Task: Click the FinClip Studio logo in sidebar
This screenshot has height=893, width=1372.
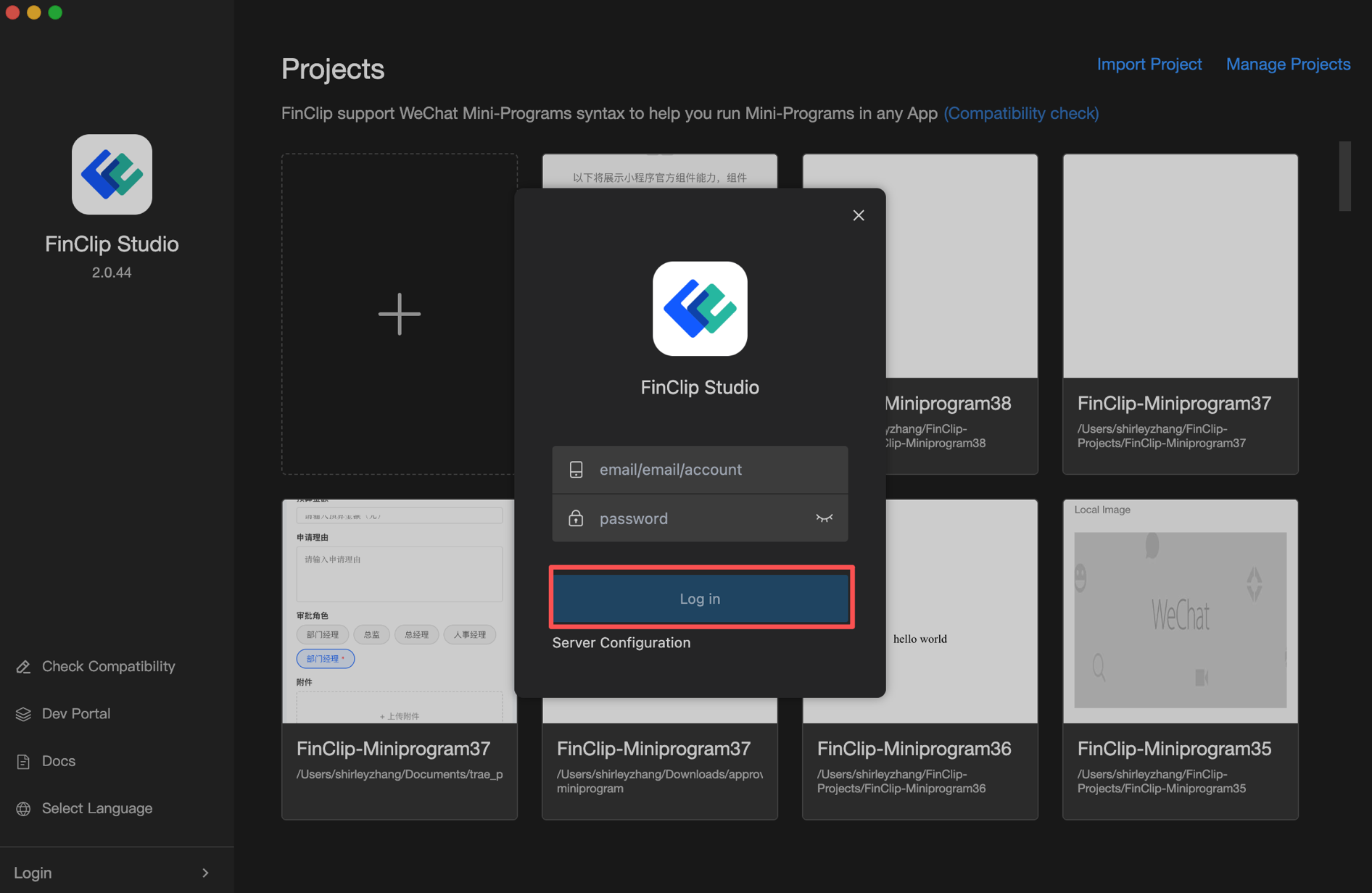Action: click(x=112, y=175)
